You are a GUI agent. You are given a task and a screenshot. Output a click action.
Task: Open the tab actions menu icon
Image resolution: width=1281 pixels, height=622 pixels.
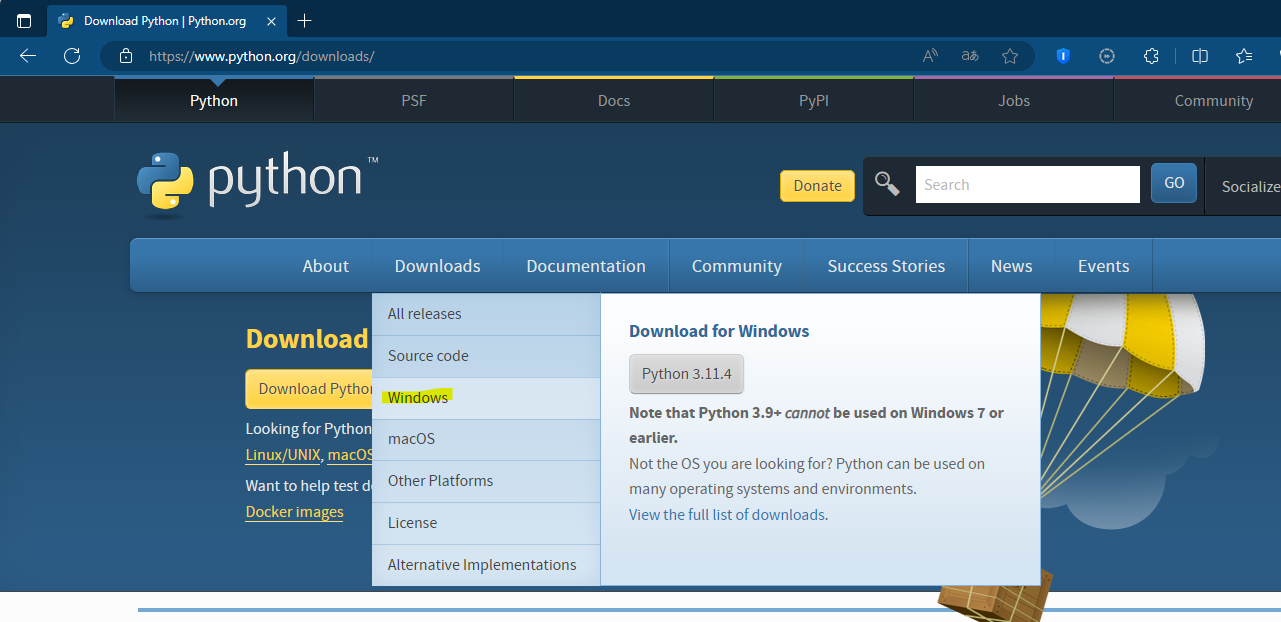pos(24,20)
